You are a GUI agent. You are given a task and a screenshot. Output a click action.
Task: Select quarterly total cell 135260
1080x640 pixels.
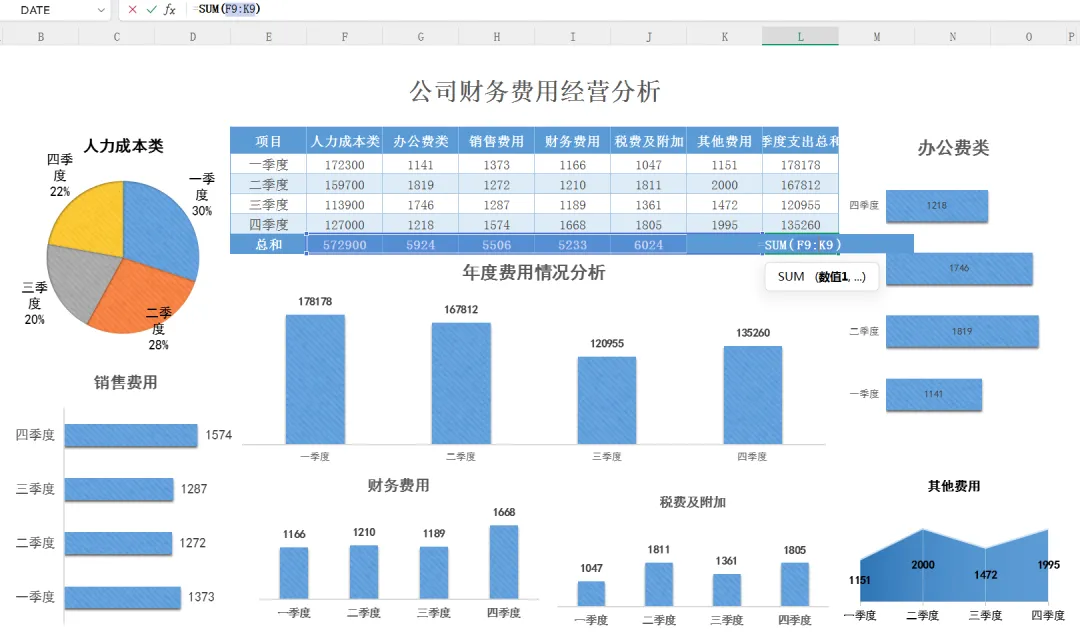coord(800,225)
